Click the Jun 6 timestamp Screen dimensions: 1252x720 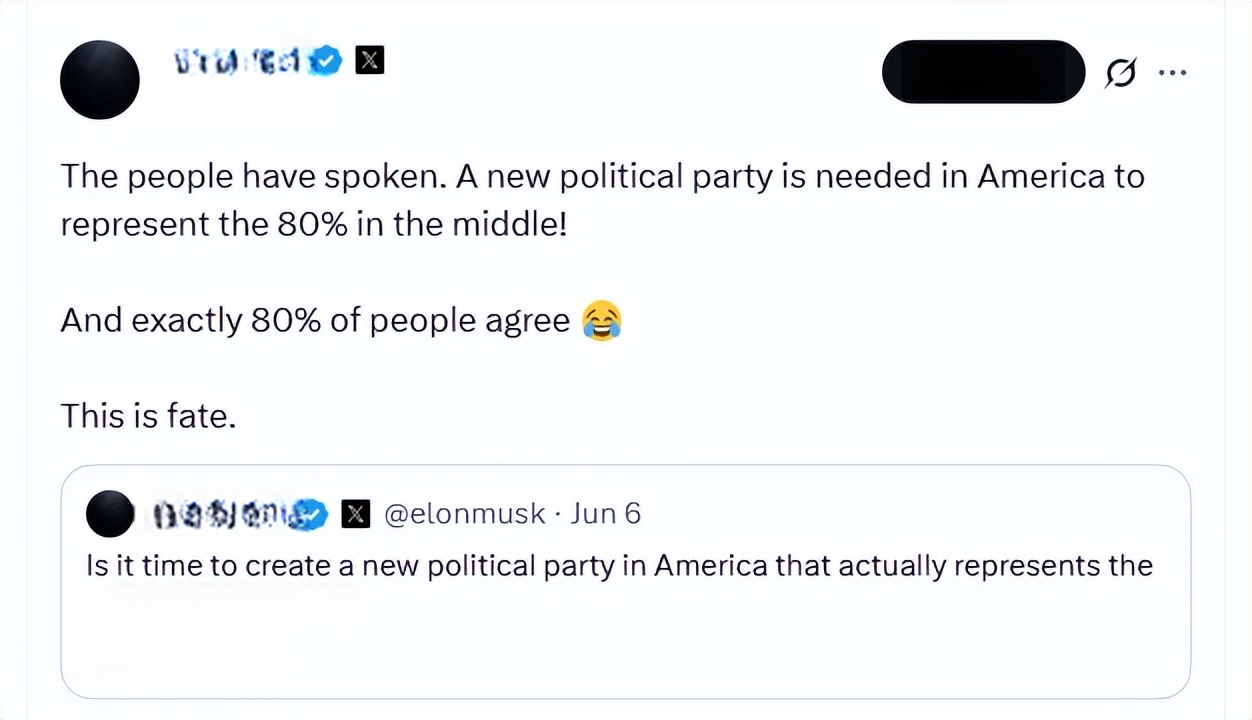point(605,514)
